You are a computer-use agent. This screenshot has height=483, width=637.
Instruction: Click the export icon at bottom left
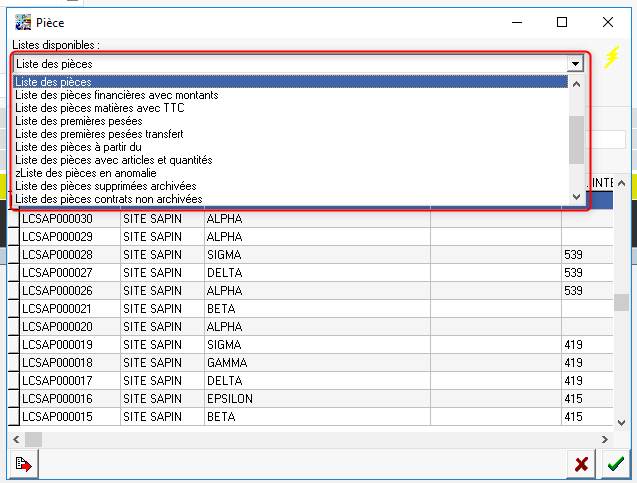coord(22,463)
